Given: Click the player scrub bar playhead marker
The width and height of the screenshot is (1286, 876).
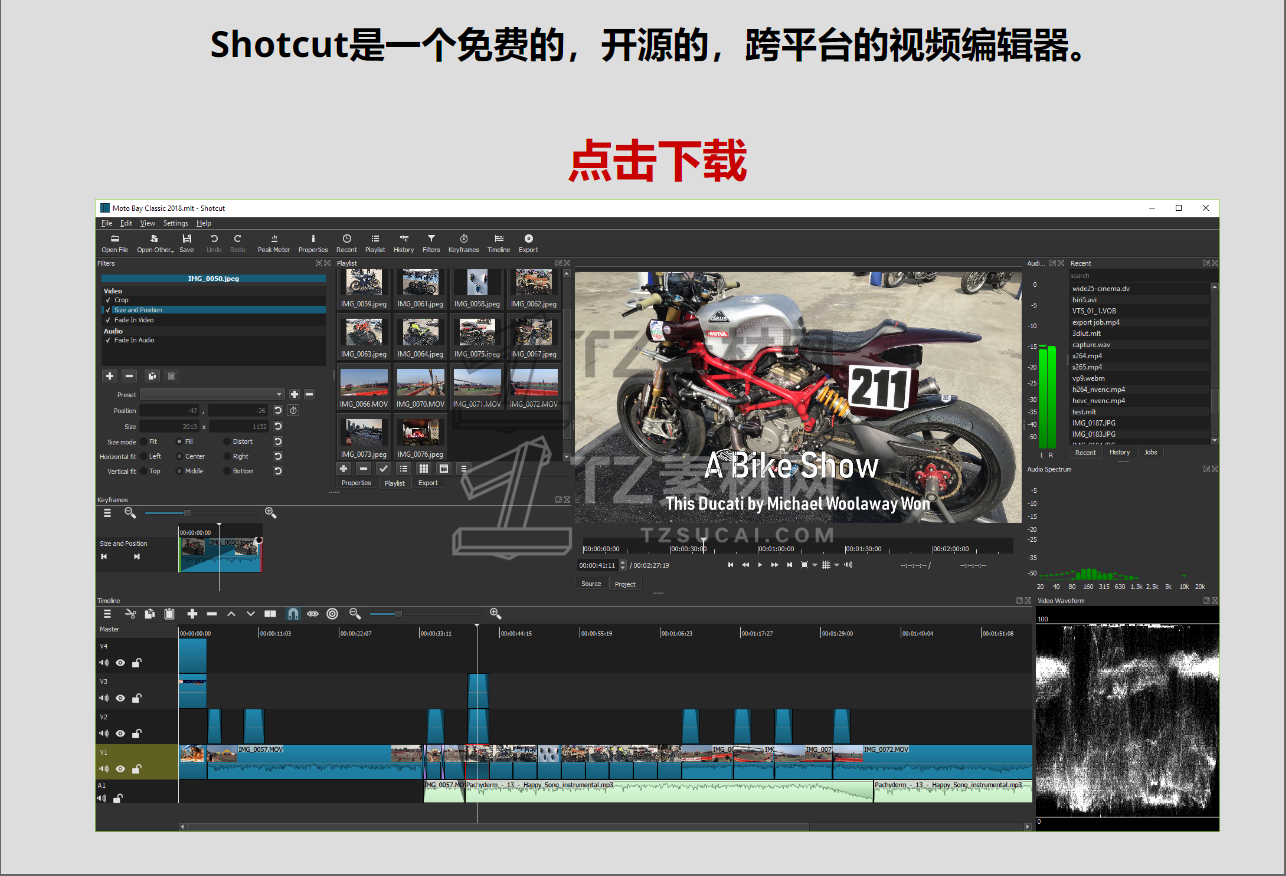Looking at the screenshot, I should [704, 544].
